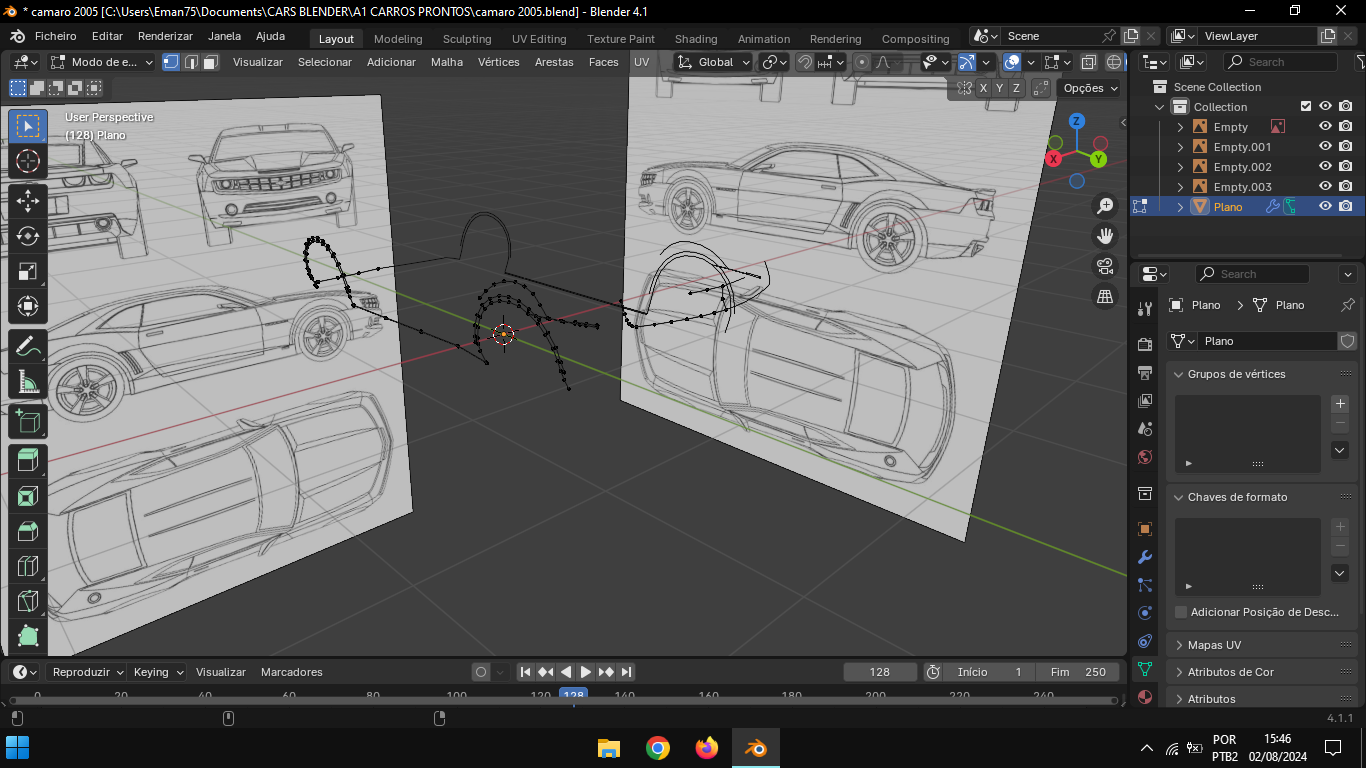Collapse the Collection tree in the outliner
This screenshot has width=1366, height=768.
[1160, 107]
